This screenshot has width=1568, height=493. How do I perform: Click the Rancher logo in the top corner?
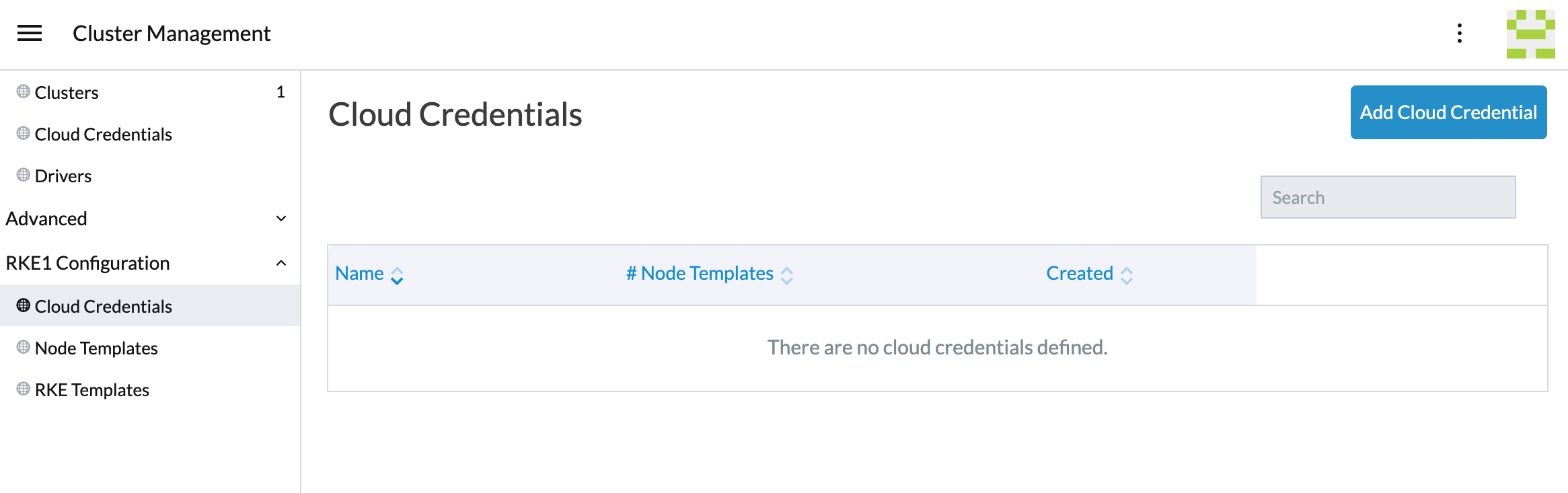point(1532,33)
